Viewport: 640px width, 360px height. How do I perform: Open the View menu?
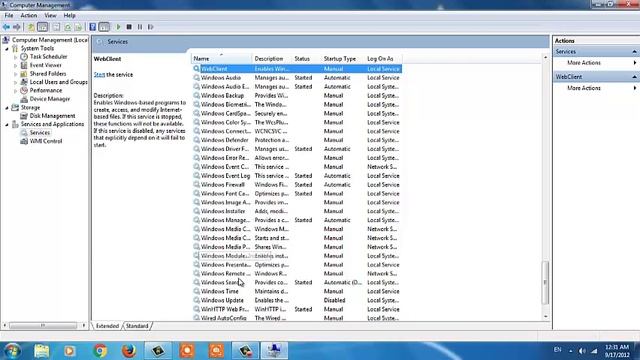pos(51,16)
